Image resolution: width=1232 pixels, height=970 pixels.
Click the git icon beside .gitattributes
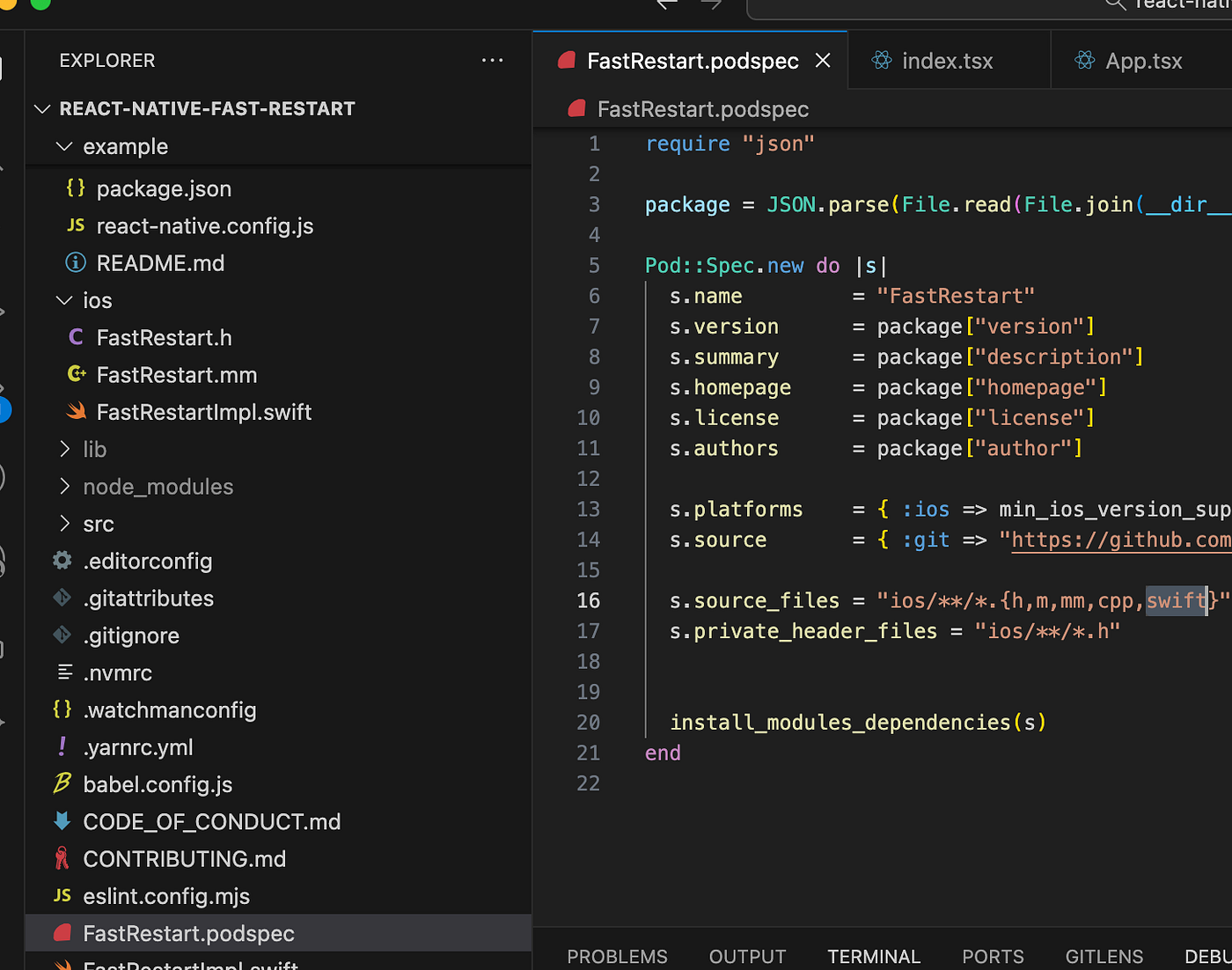[62, 598]
